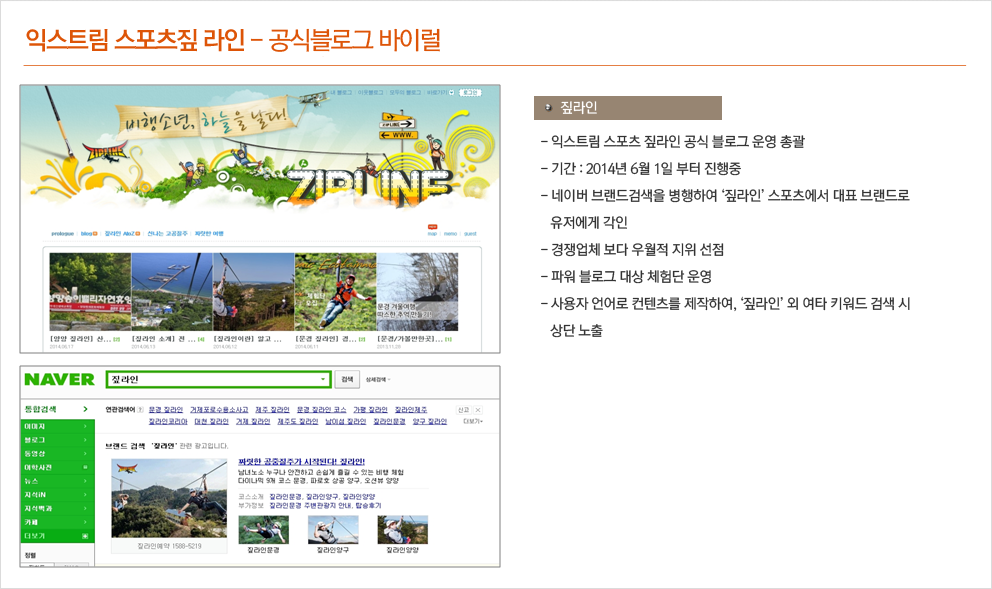Viewport: 992px width, 589px height.
Task: Click related search 양구 짚라인
Action: click(x=430, y=421)
